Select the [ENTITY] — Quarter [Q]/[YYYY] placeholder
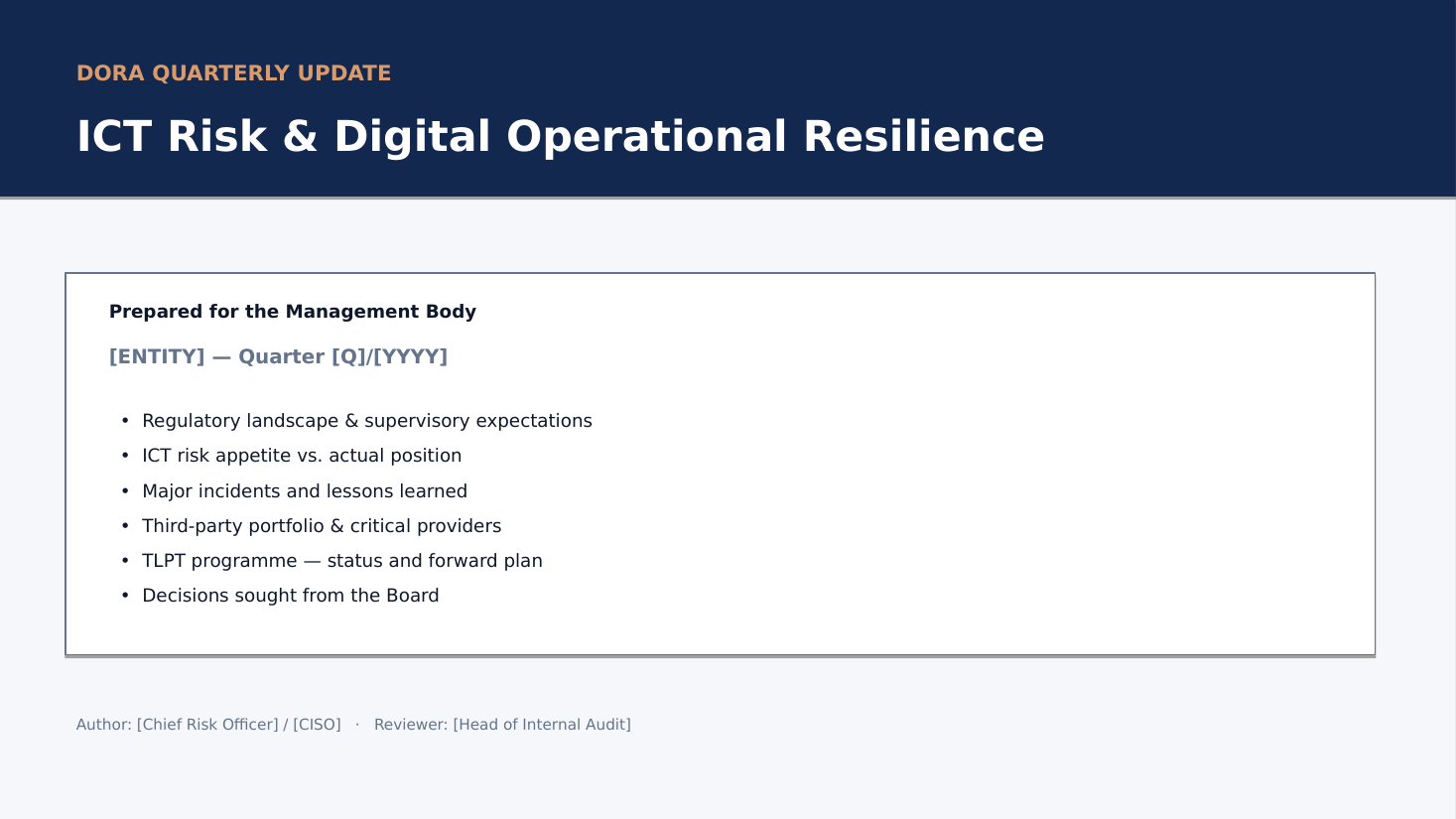Screen dimensions: 1456x819 [x=278, y=356]
